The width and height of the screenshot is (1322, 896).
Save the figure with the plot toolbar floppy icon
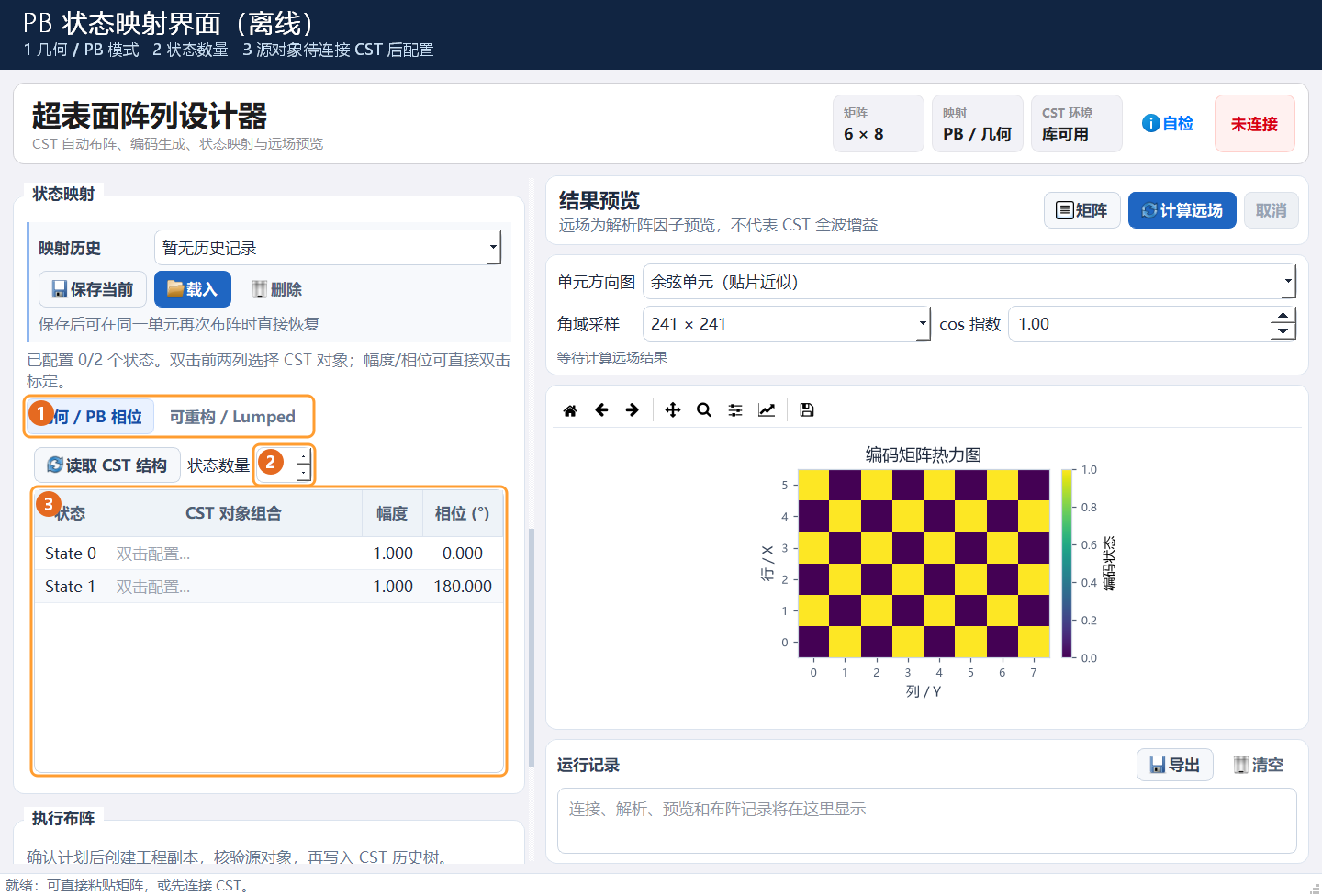807,410
